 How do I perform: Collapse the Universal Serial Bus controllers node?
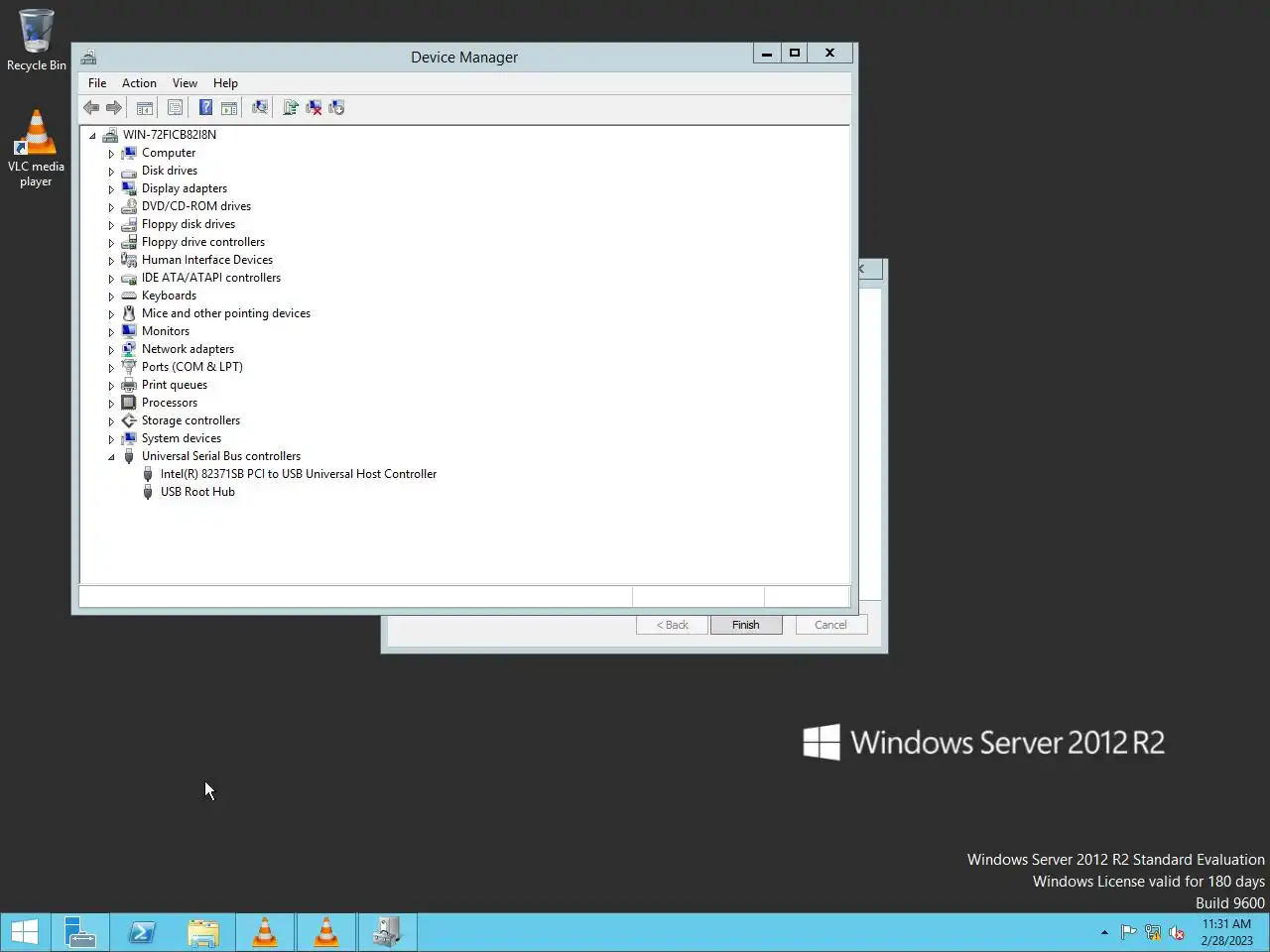[x=111, y=457]
